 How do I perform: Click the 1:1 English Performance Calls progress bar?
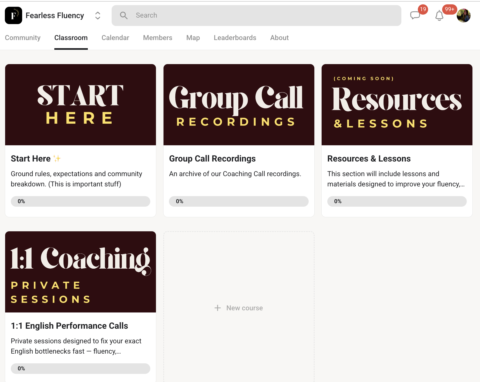[x=80, y=368]
